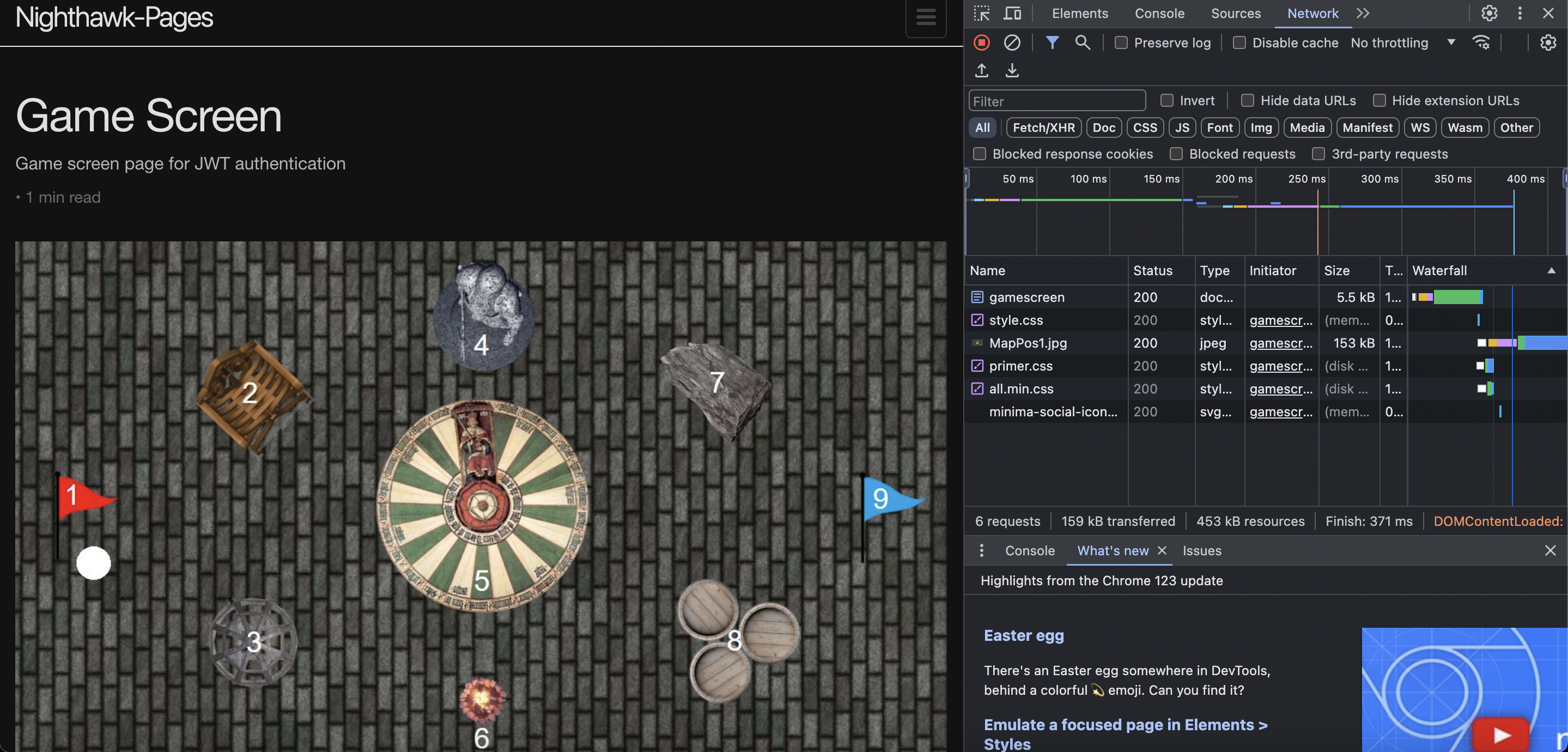
Task: Check Hide data URLs option
Action: 1247,100
